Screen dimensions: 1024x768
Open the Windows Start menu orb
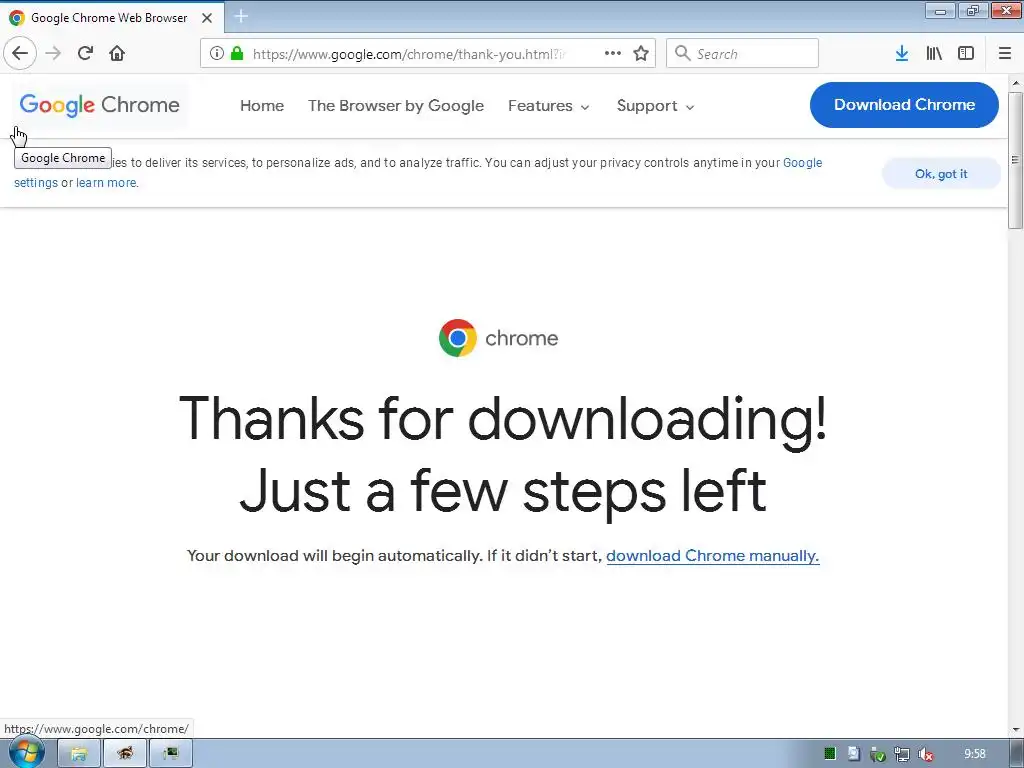coord(26,753)
